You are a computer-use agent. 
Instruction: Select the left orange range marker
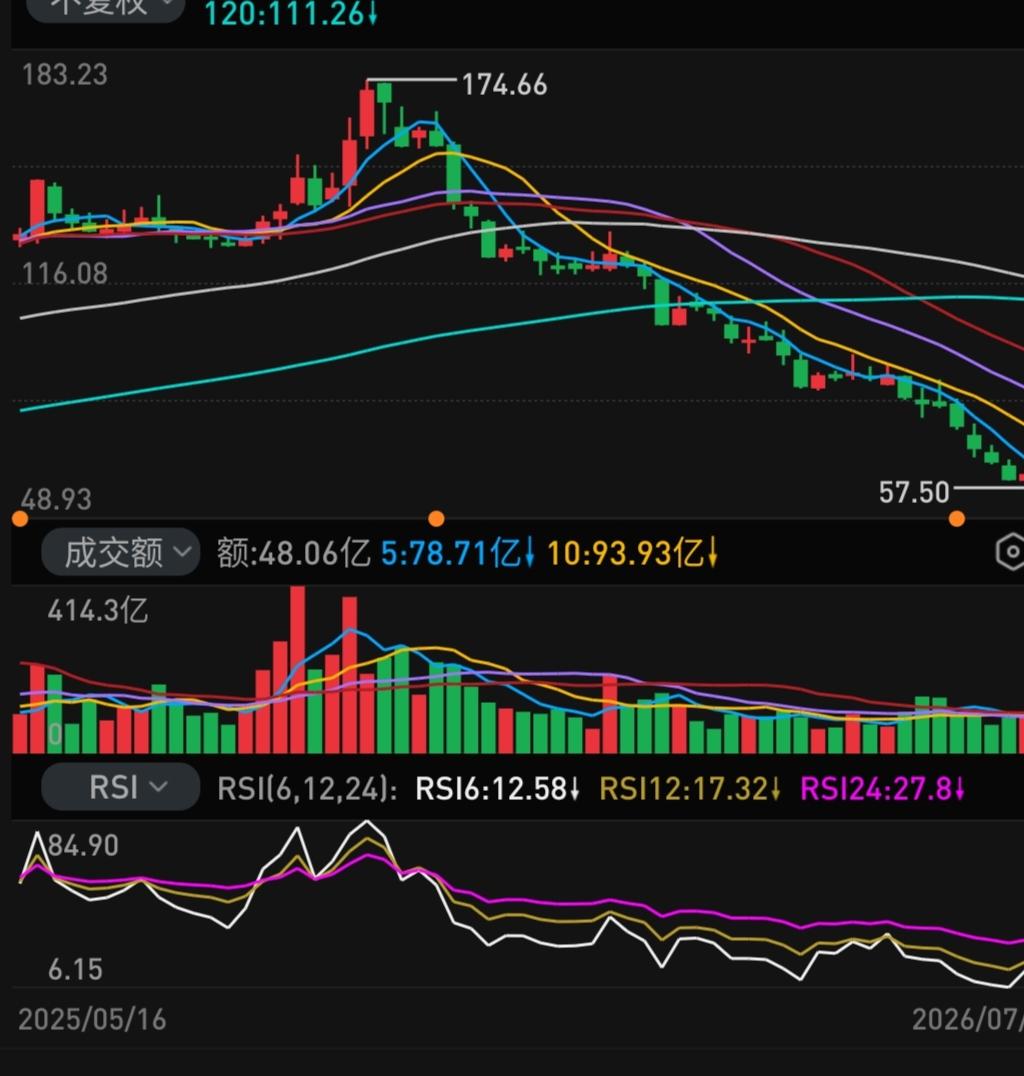20,519
